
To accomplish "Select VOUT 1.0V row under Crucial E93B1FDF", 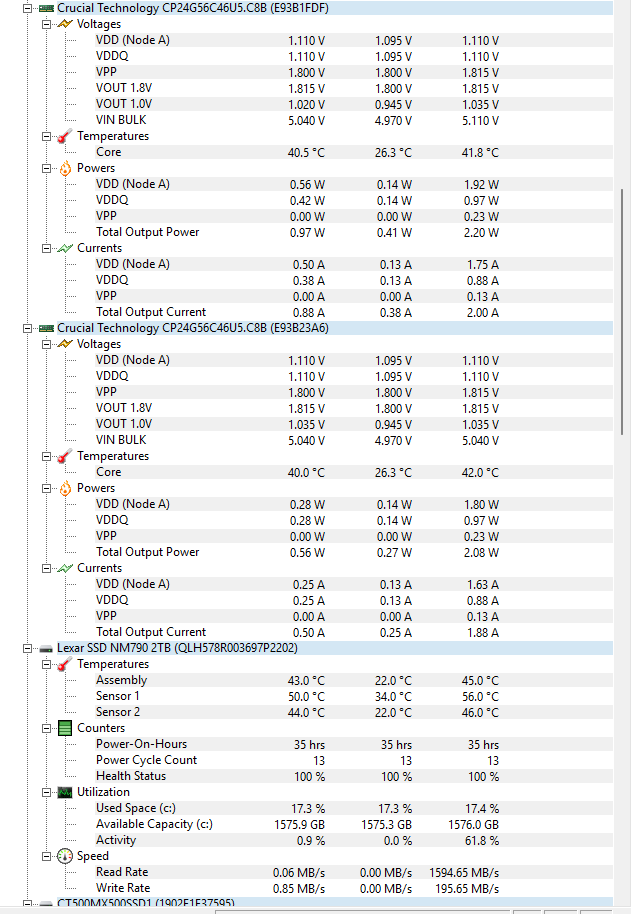I will pyautogui.click(x=353, y=104).
